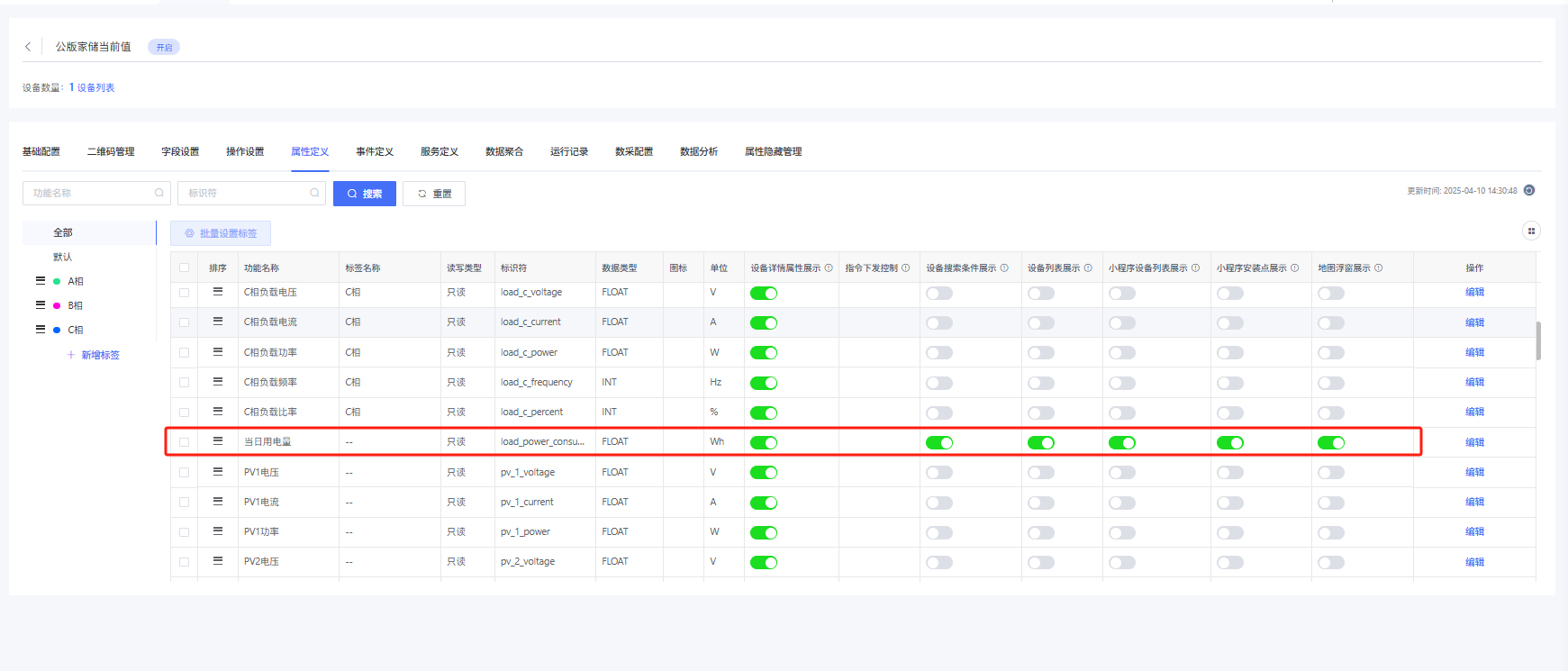Tick the checkbox for C相负载功率 row
The image size is (1568, 671).
185,353
